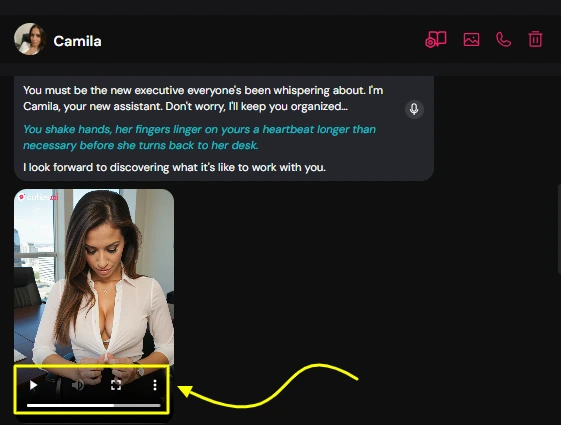Open Camila's profile avatar picture
The width and height of the screenshot is (561, 425).
coord(30,39)
